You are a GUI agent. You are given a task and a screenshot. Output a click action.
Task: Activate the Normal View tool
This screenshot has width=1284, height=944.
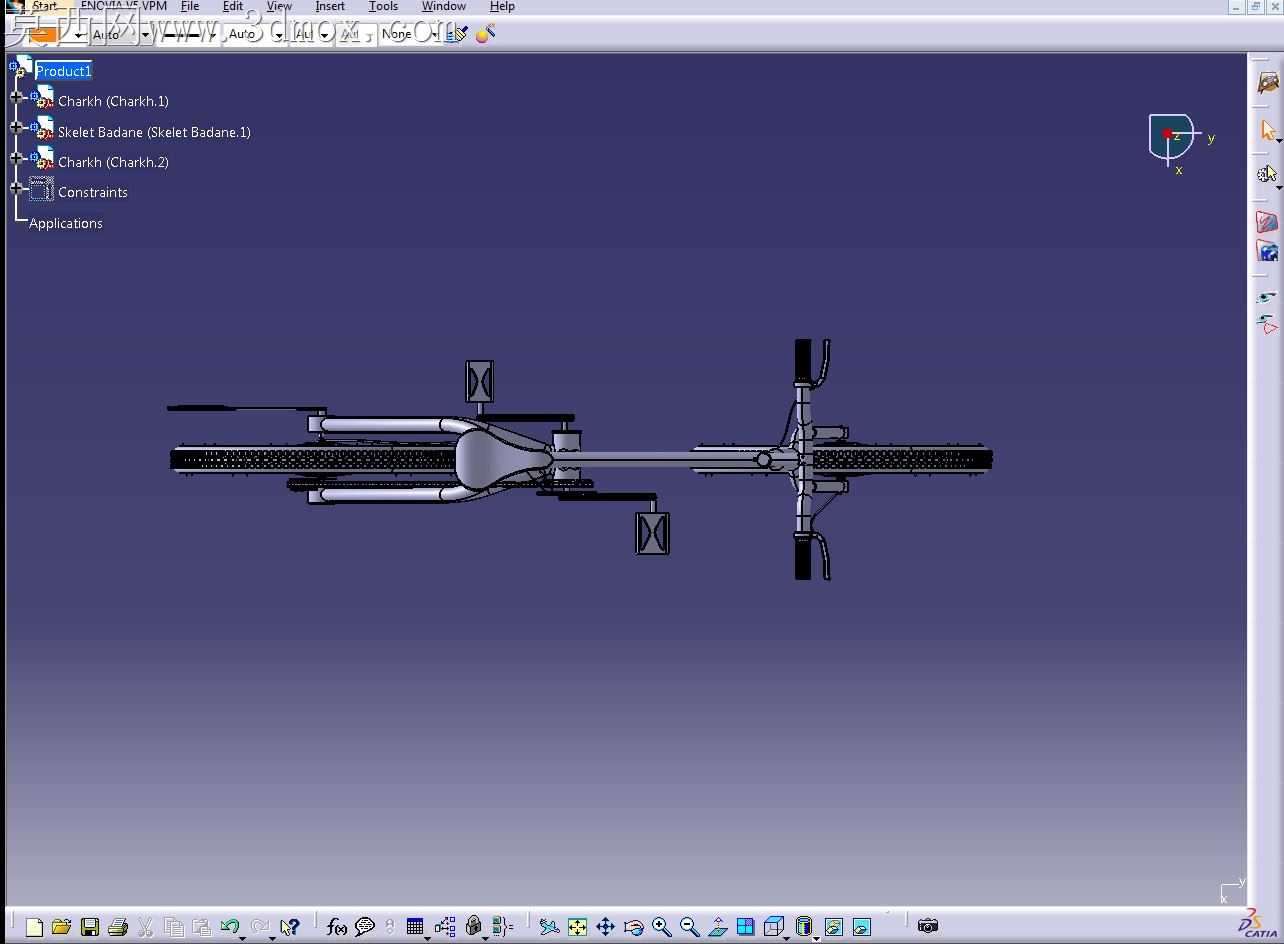(x=717, y=927)
